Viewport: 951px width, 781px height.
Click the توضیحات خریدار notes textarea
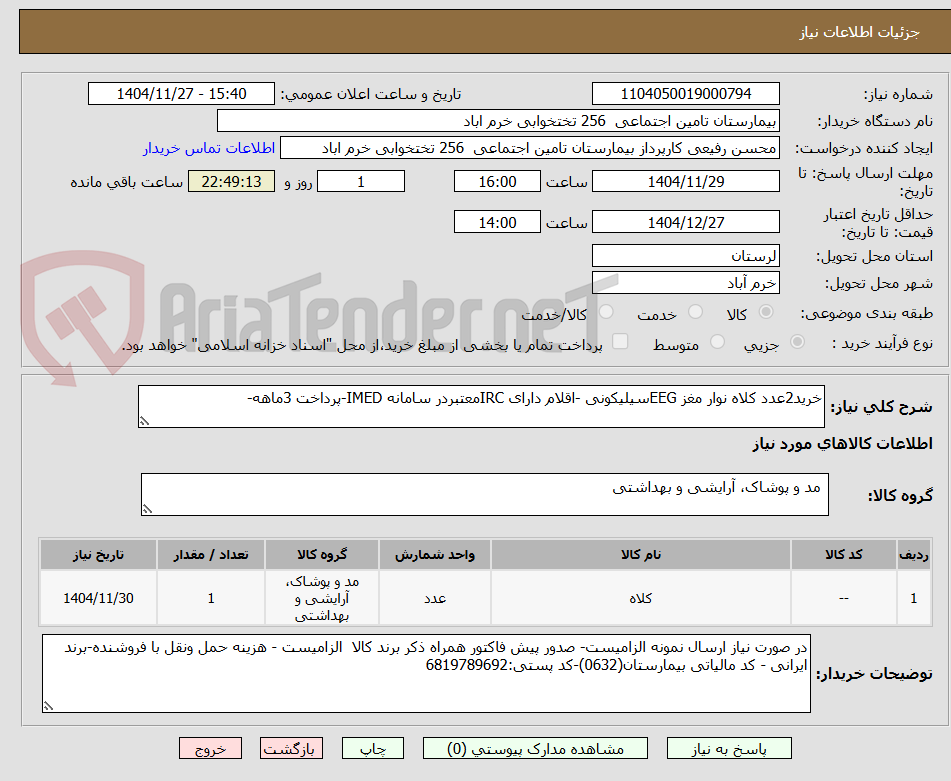click(426, 673)
